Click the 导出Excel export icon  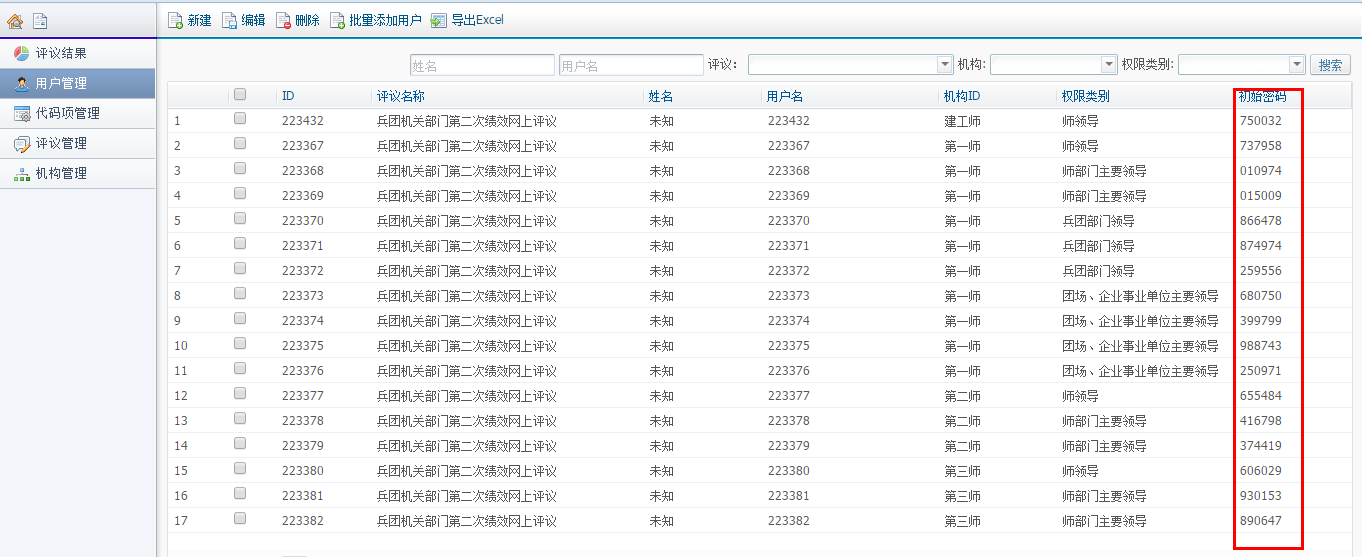(x=439, y=20)
